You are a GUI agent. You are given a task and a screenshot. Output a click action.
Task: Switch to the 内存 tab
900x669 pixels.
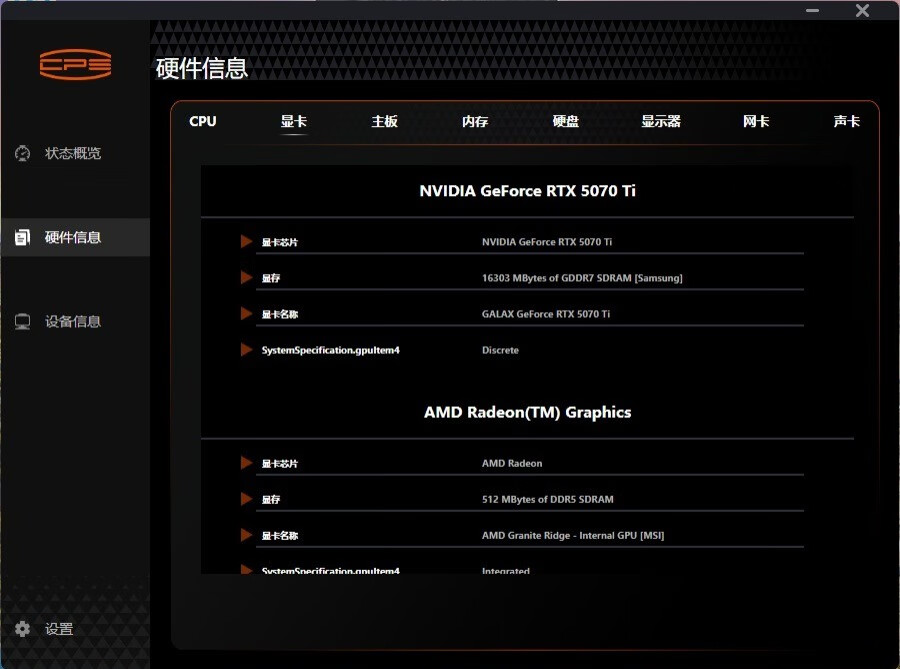475,121
